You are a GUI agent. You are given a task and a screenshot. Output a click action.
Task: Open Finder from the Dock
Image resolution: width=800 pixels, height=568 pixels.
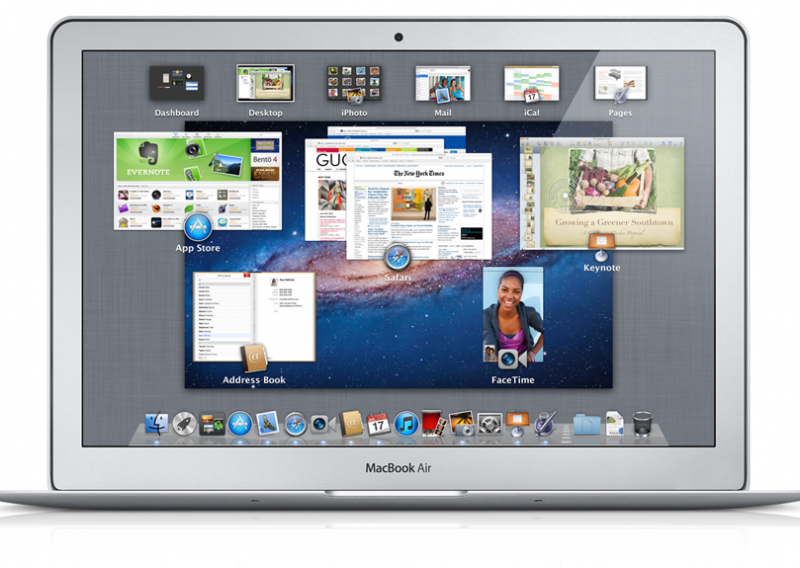coord(157,423)
